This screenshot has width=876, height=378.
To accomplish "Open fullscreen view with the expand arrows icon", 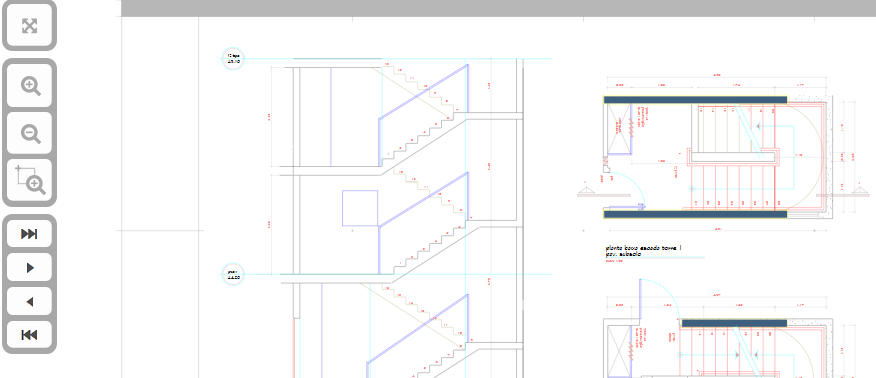I will 29,26.
